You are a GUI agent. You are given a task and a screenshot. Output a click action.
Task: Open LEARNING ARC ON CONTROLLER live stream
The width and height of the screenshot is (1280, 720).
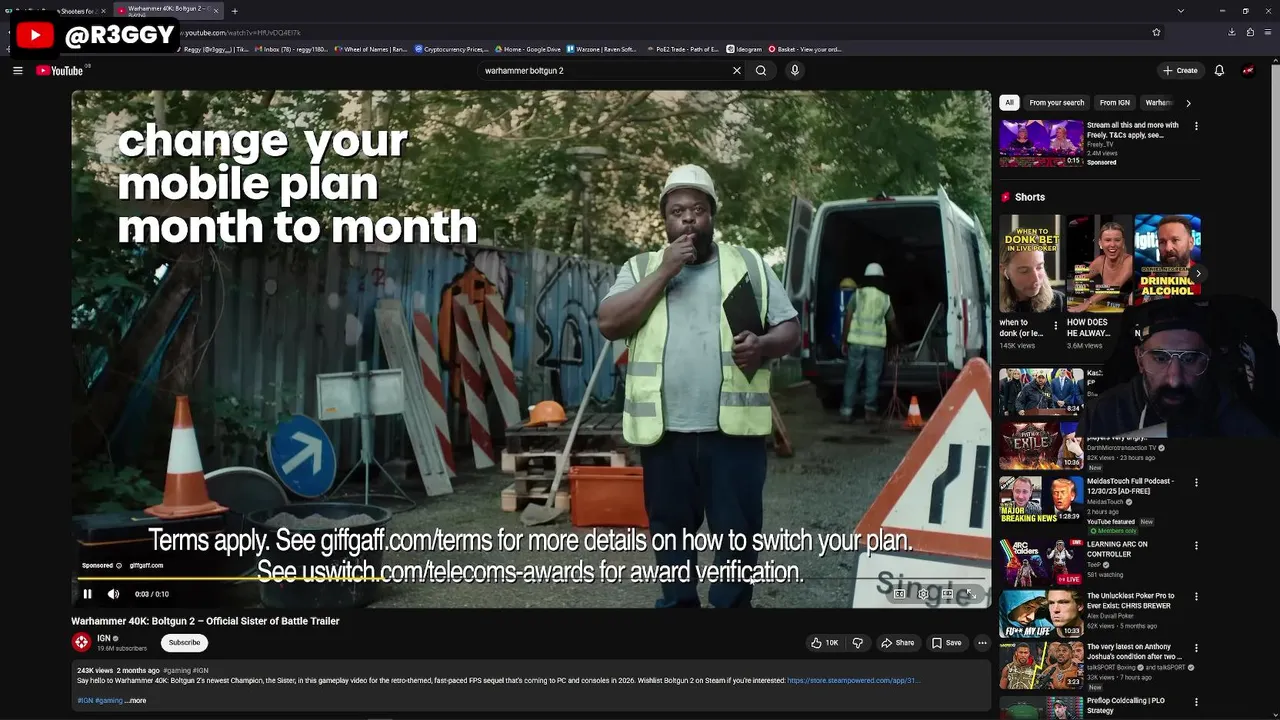[x=1041, y=562]
